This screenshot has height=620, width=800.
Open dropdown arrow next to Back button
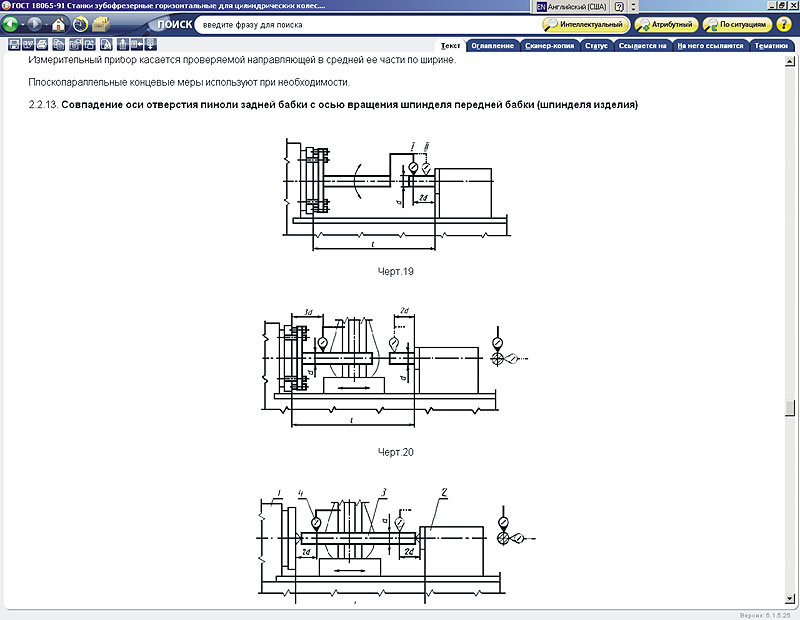(x=23, y=24)
